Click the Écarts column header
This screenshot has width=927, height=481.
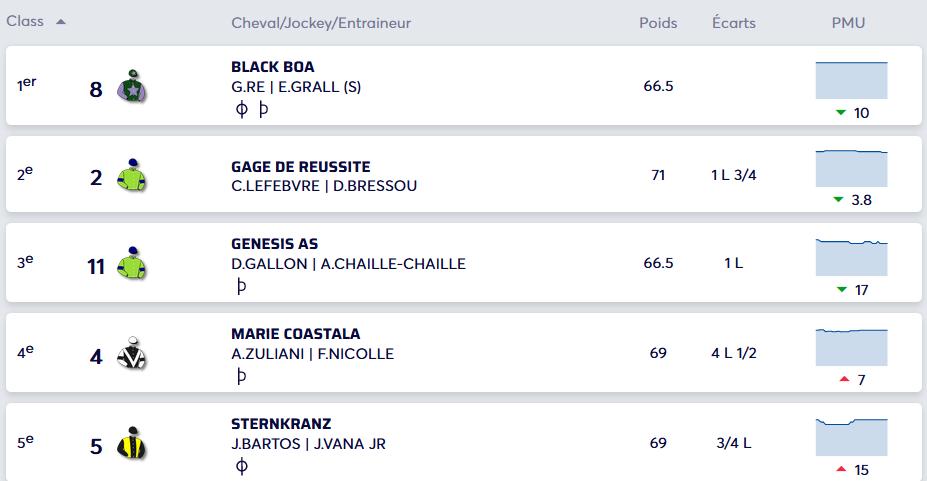coord(734,23)
